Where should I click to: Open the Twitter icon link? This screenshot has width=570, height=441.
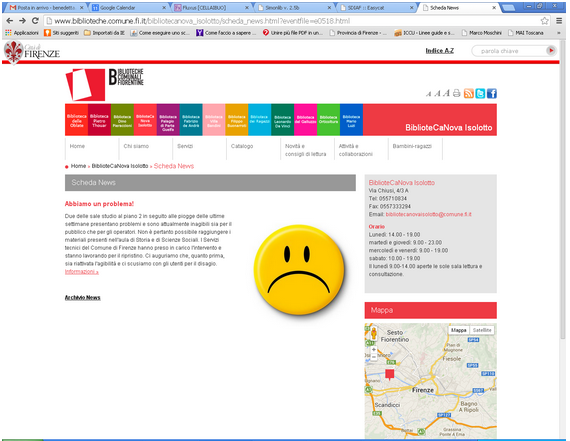coord(480,93)
